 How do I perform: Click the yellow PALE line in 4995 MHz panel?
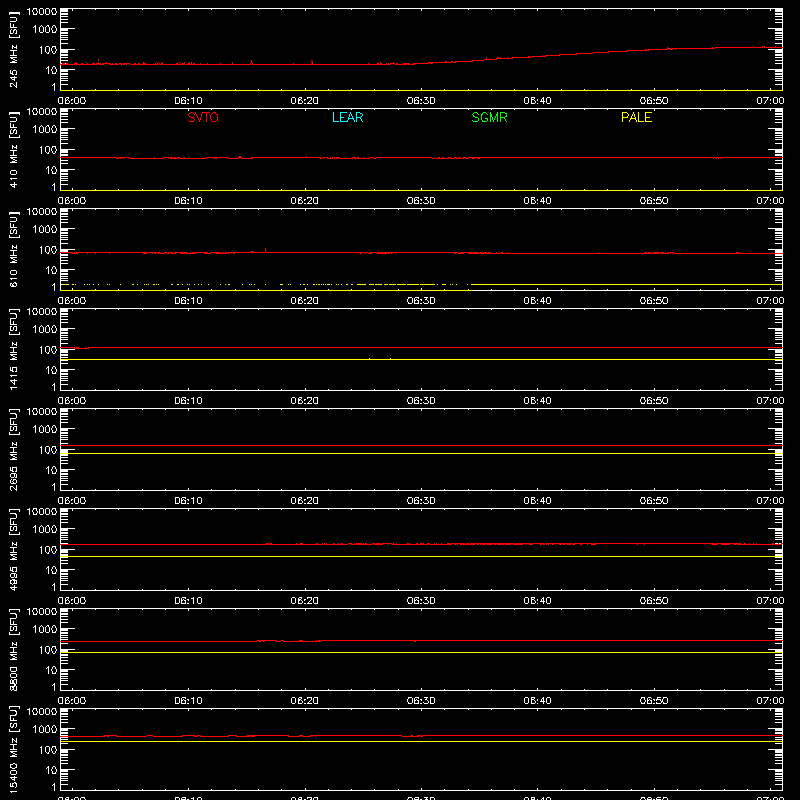tap(421, 557)
